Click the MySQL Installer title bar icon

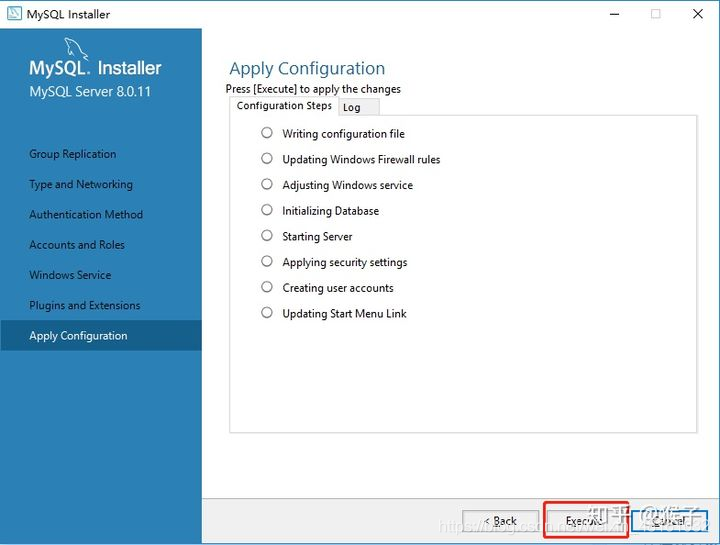coord(14,14)
